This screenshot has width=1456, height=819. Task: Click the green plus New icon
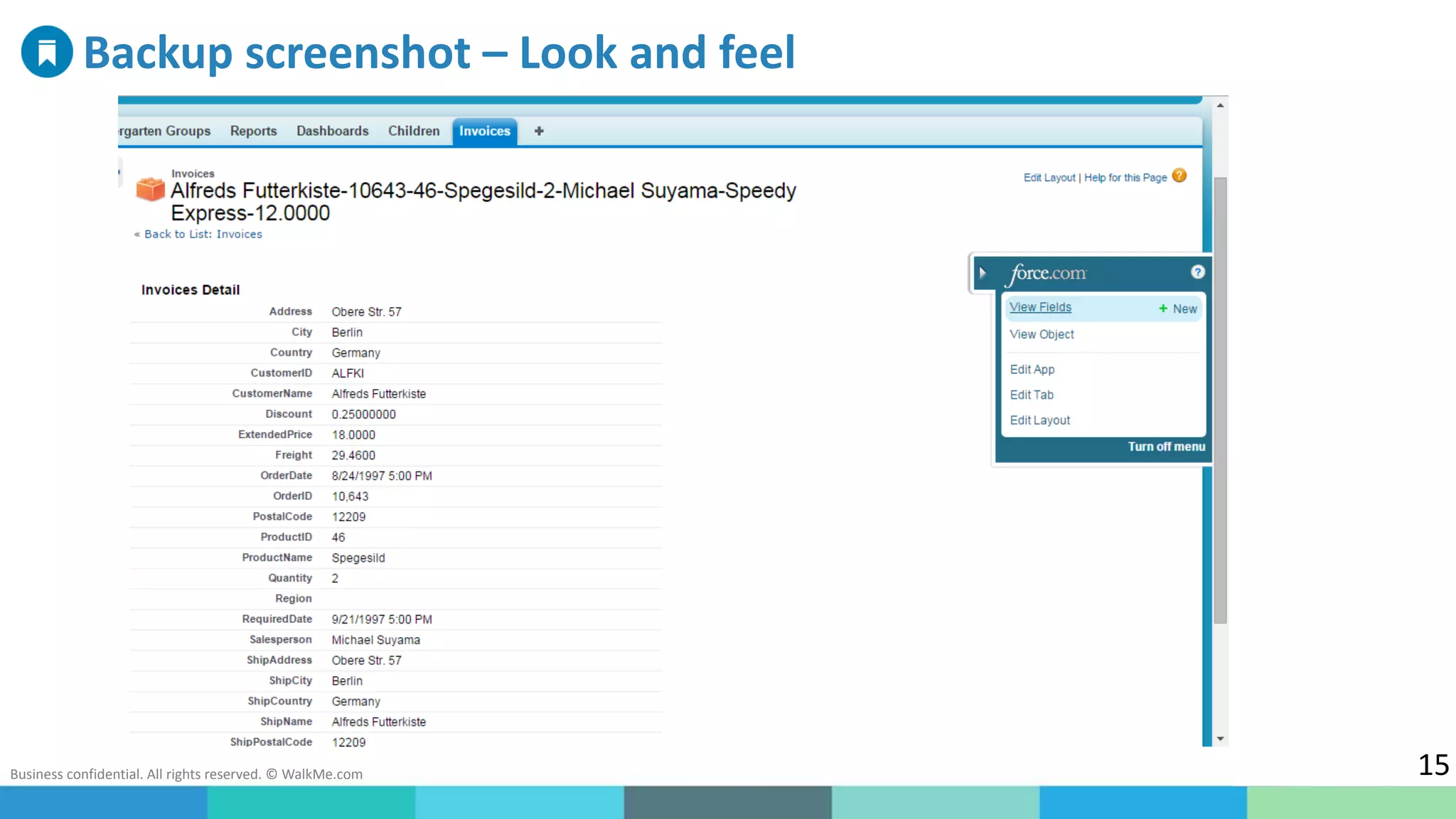click(x=1163, y=309)
